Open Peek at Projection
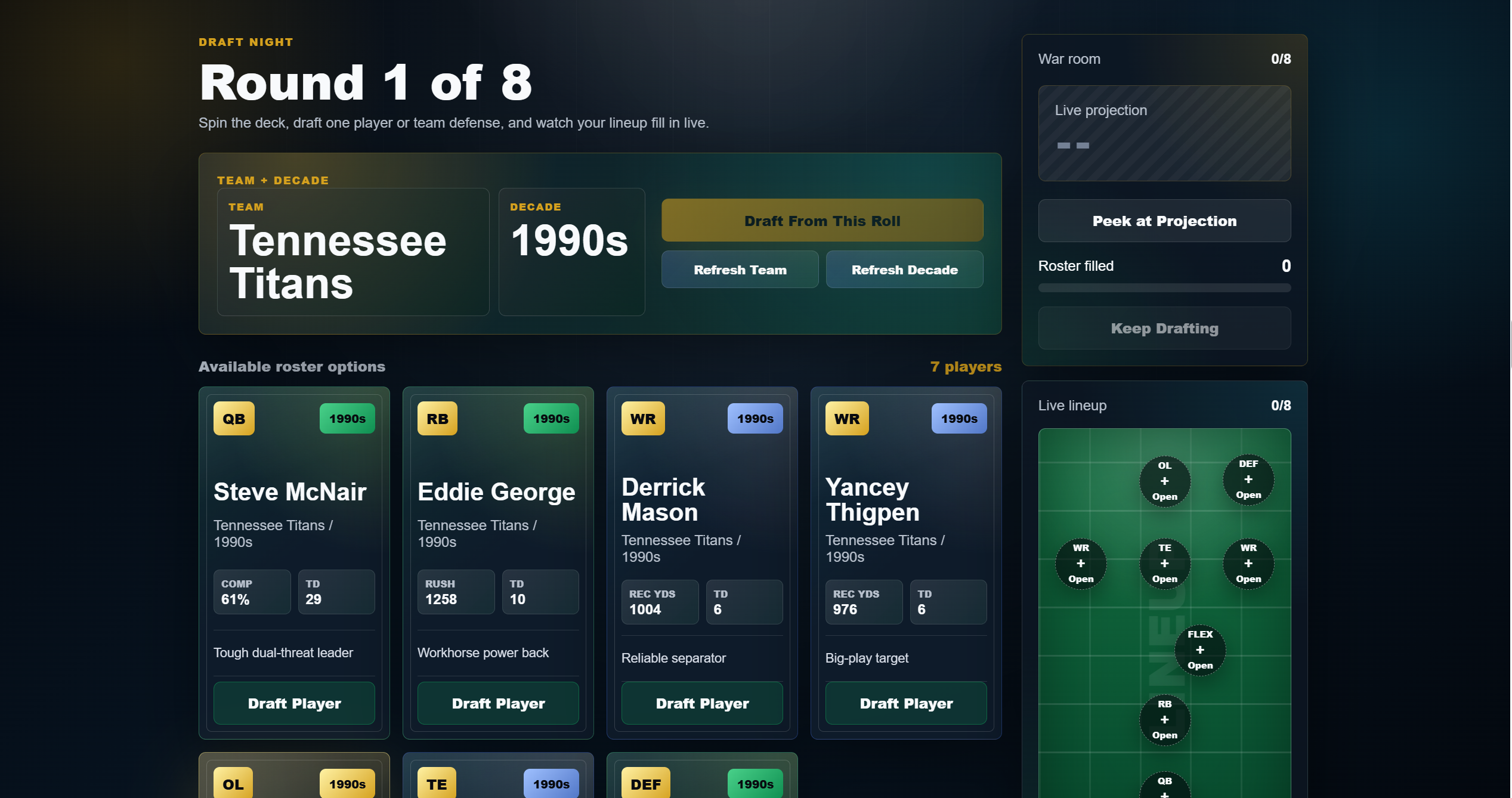 tap(1164, 221)
